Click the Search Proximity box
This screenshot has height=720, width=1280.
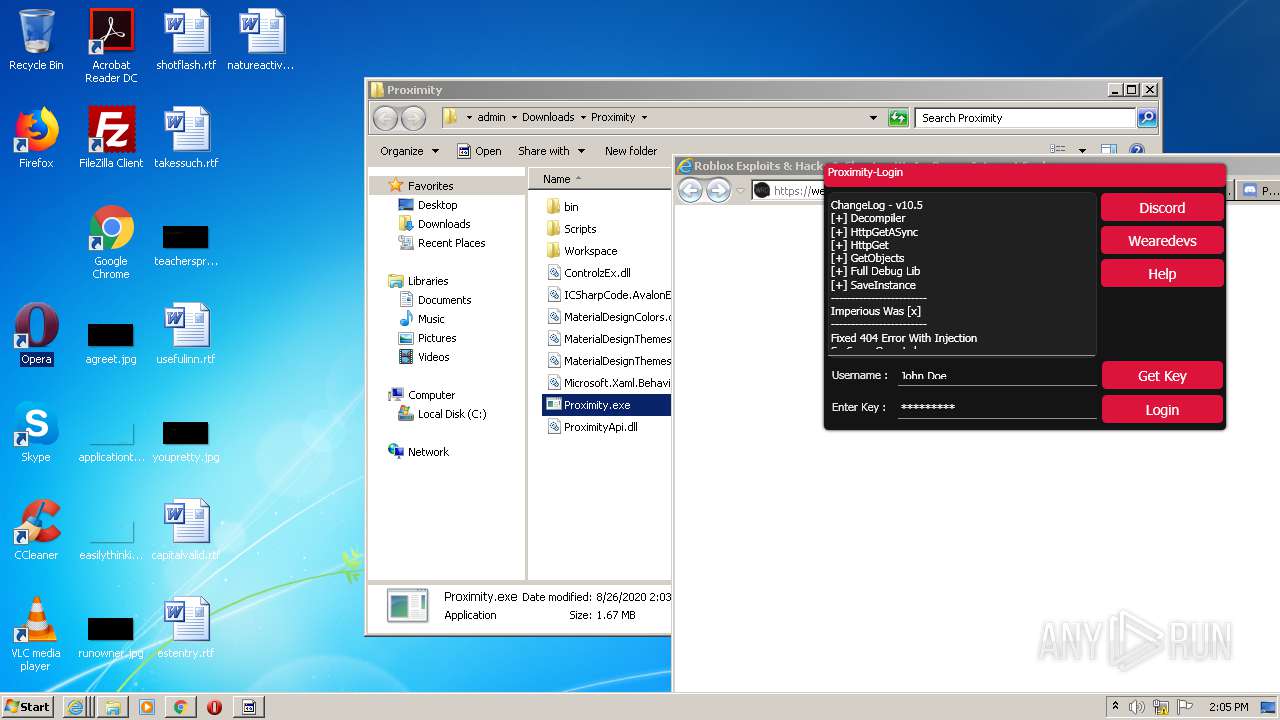[1026, 118]
